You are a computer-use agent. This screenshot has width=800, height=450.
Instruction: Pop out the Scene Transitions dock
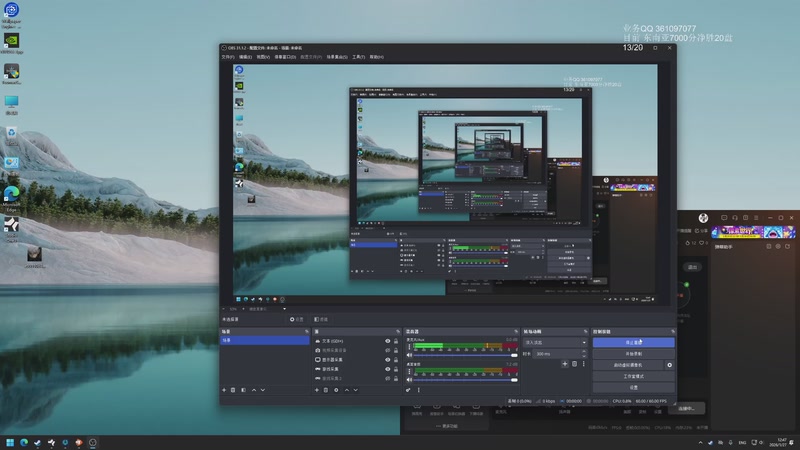click(x=586, y=332)
